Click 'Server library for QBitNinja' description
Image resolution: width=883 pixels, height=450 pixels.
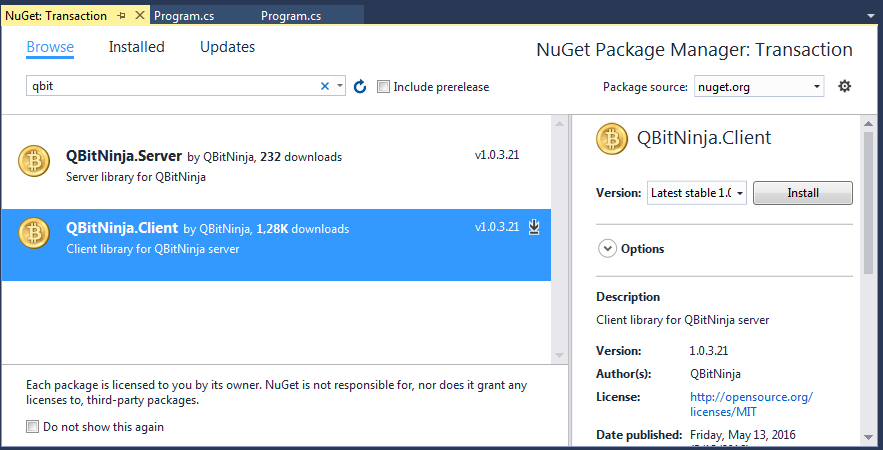click(x=136, y=177)
